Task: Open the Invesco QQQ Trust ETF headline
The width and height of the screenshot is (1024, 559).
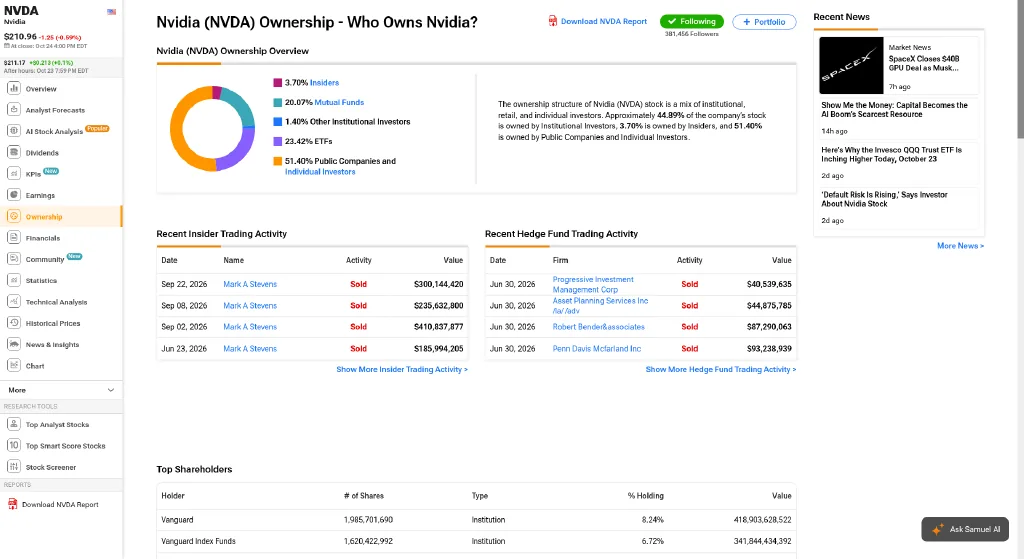Action: 891,154
